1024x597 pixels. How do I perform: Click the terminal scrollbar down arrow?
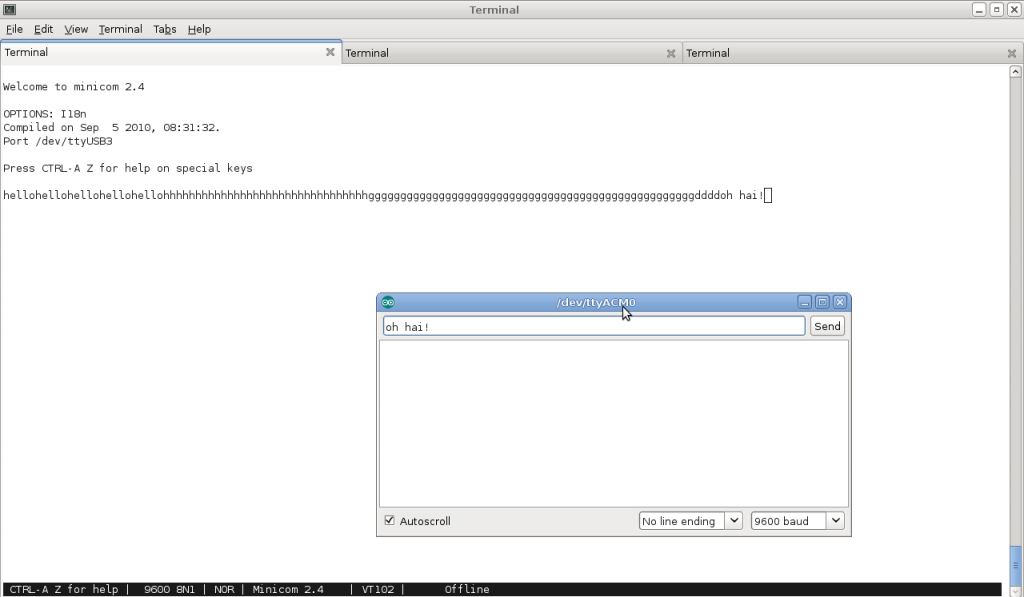[x=1015, y=591]
